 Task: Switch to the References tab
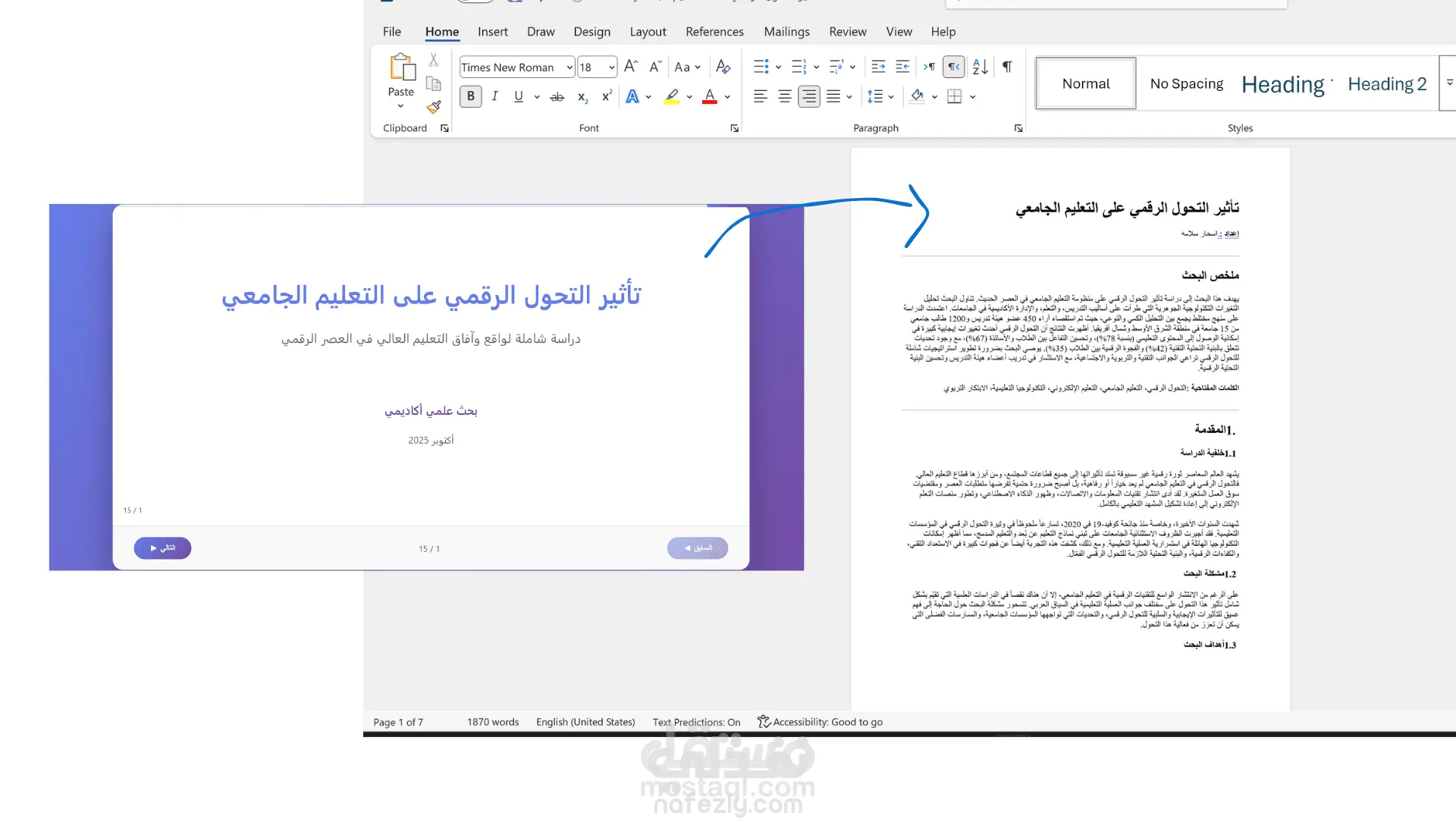(x=714, y=32)
